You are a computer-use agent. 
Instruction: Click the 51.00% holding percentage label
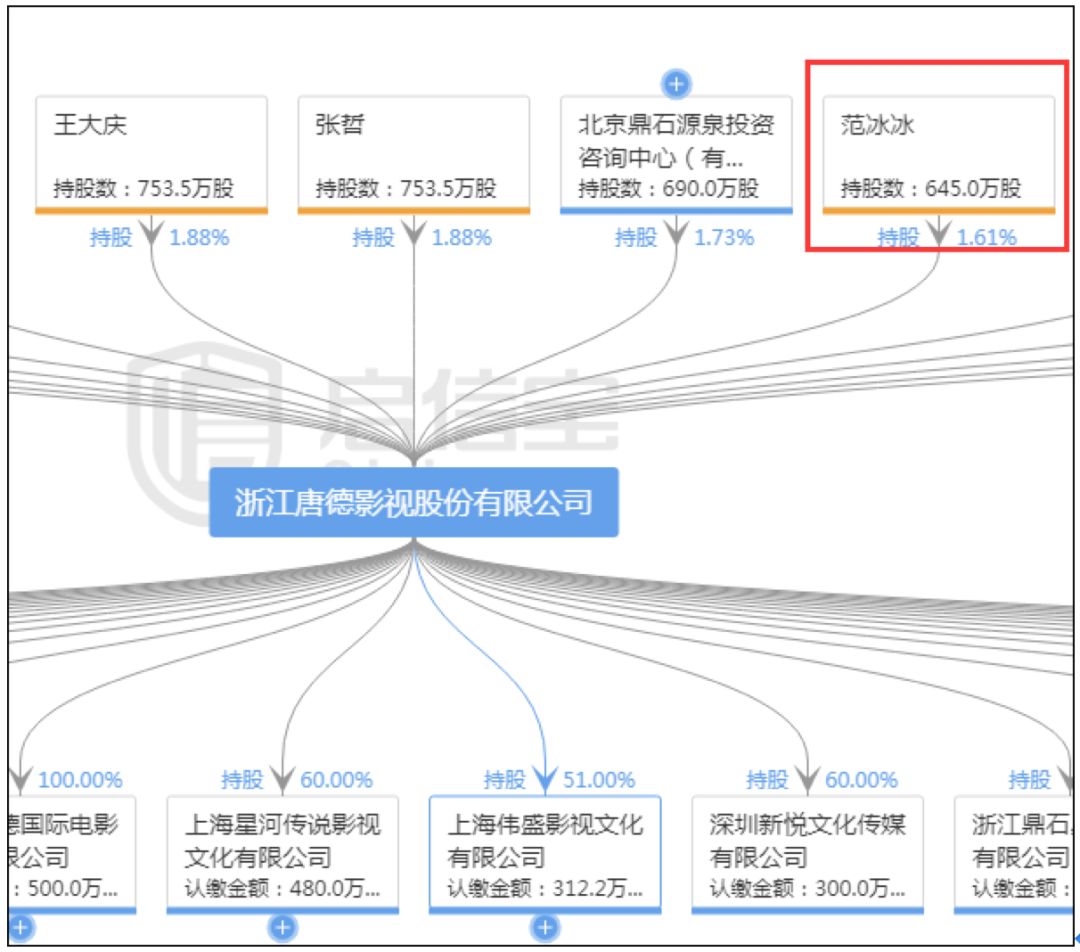pyautogui.click(x=599, y=780)
